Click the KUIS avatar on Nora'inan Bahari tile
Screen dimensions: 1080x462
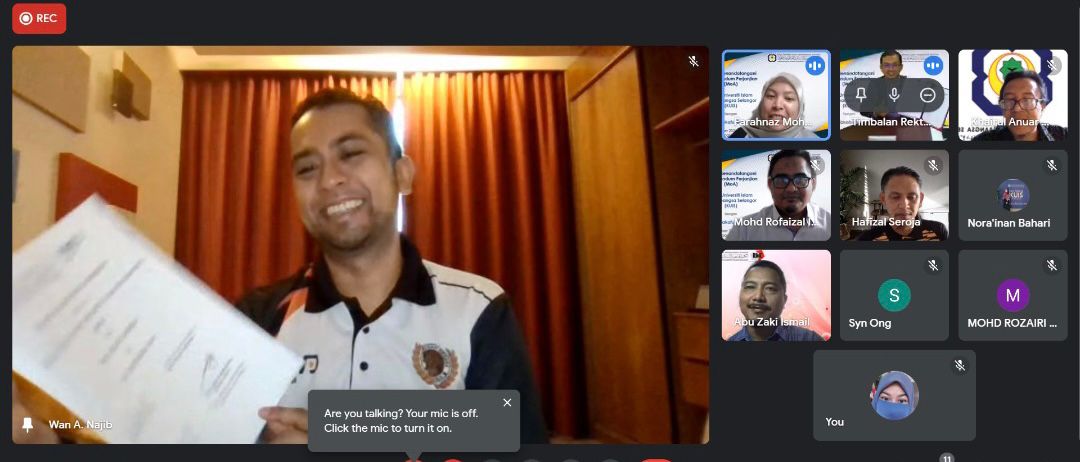click(x=1012, y=195)
